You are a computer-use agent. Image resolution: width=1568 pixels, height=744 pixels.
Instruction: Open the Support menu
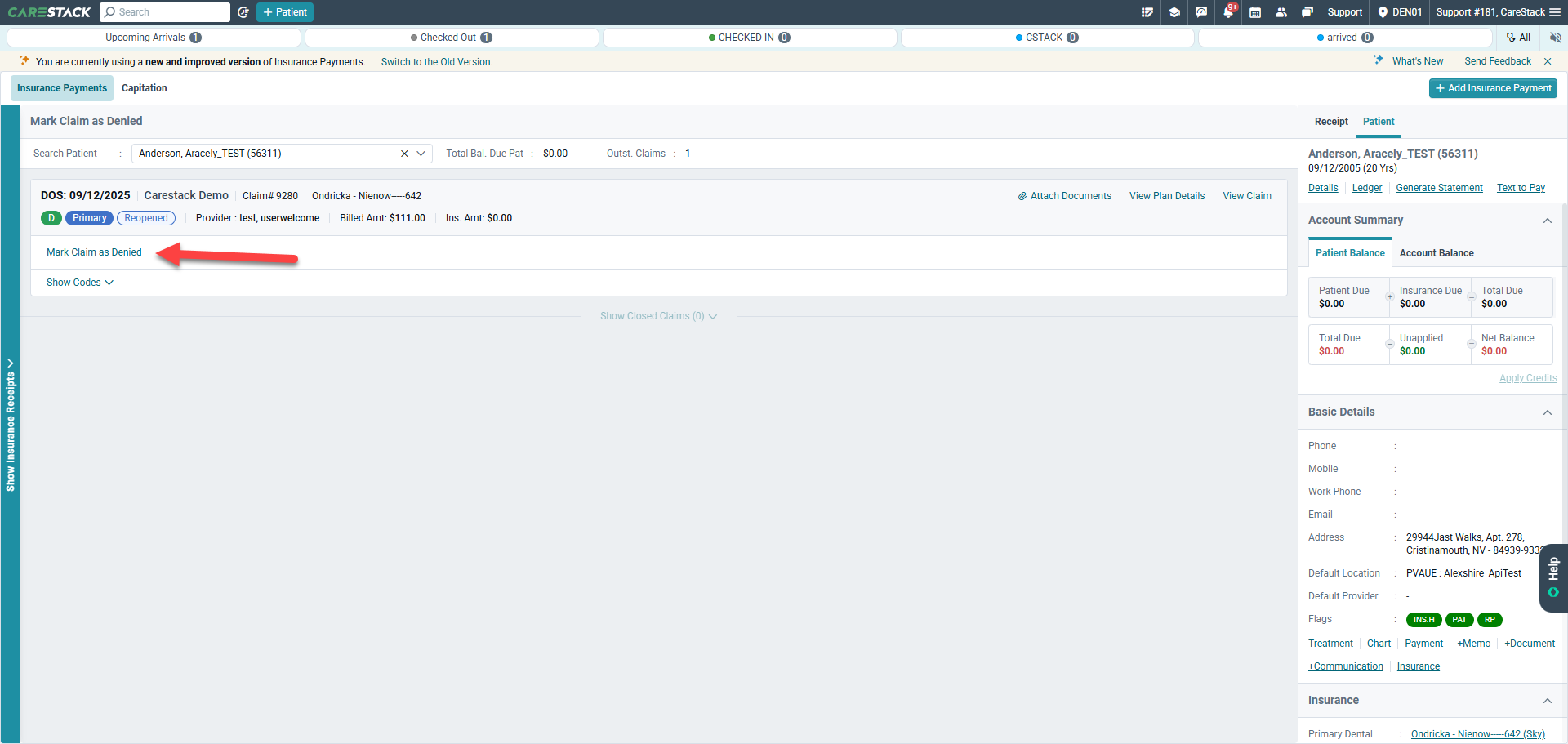[1345, 12]
